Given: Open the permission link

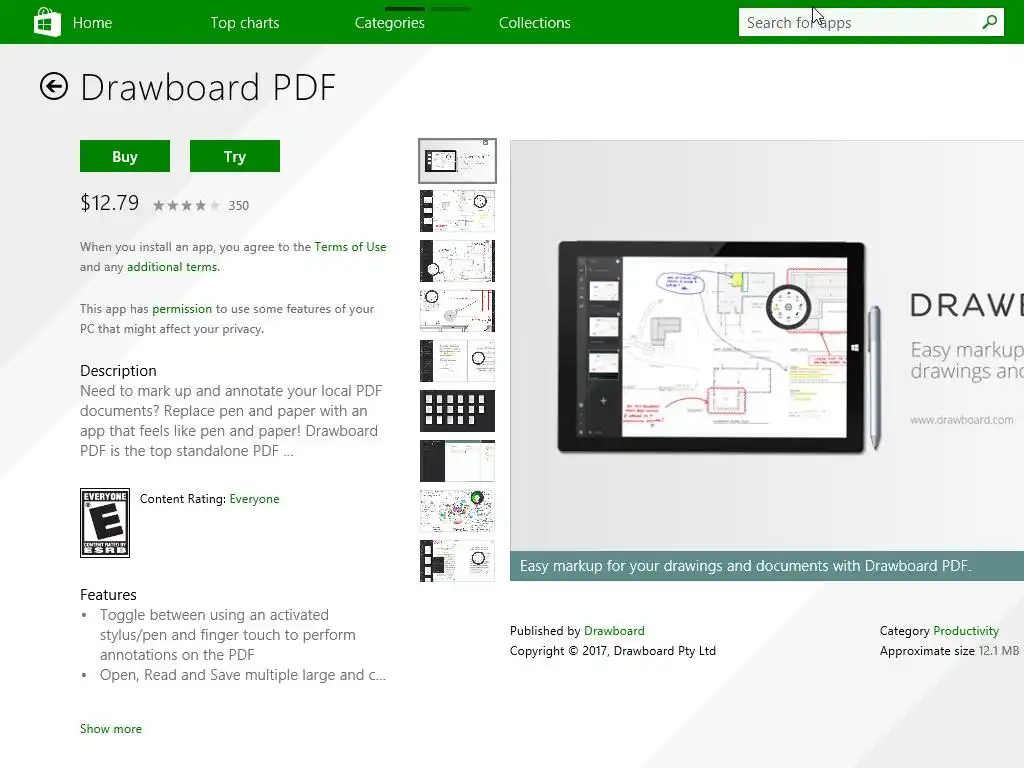Looking at the screenshot, I should coord(182,309).
